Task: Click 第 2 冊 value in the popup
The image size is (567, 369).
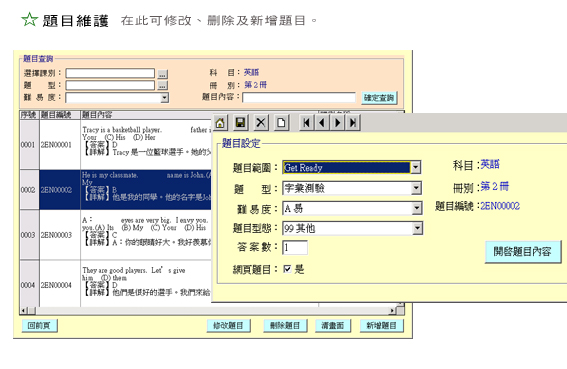Action: (495, 186)
